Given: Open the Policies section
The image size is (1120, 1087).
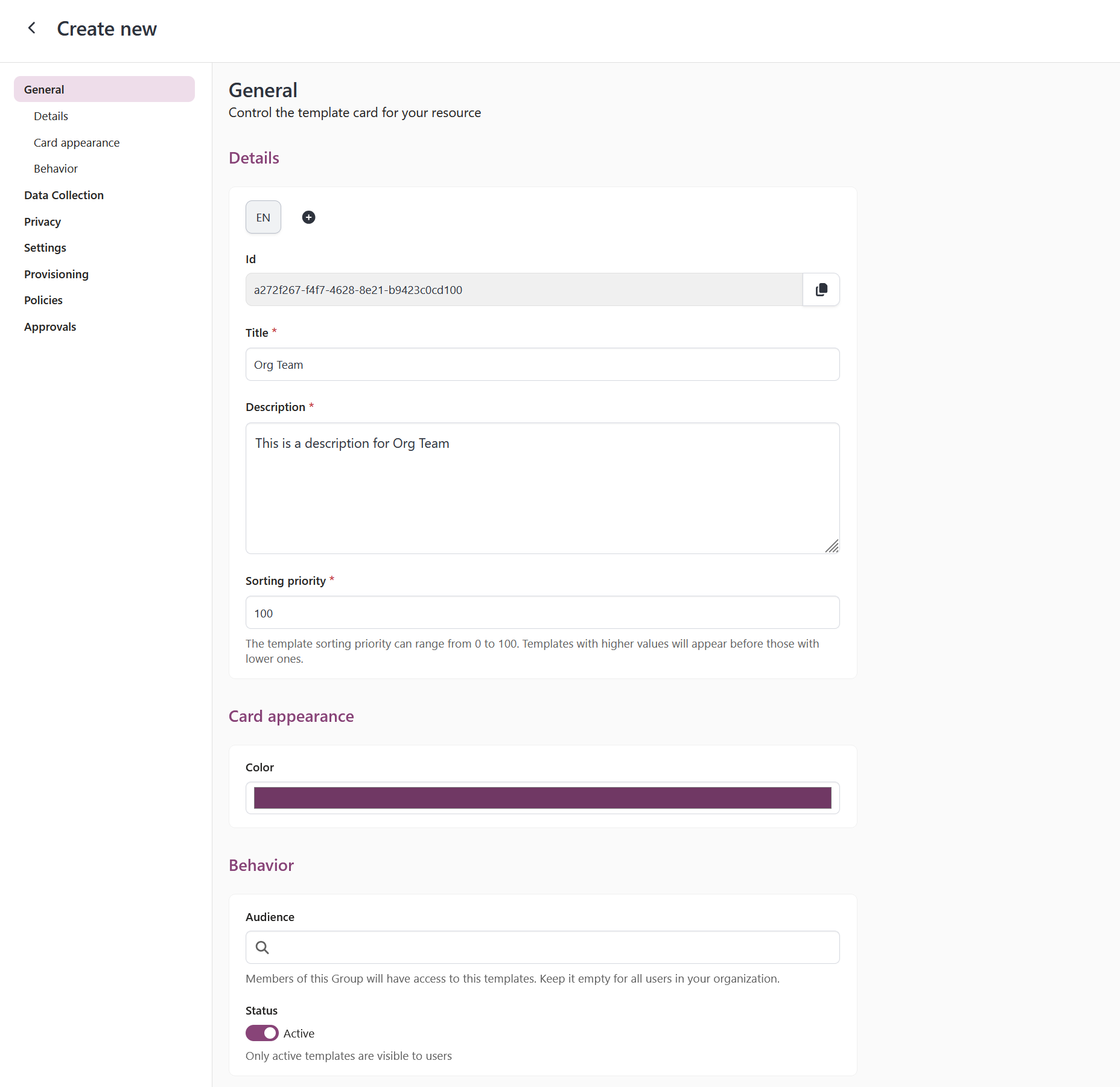Looking at the screenshot, I should point(43,300).
